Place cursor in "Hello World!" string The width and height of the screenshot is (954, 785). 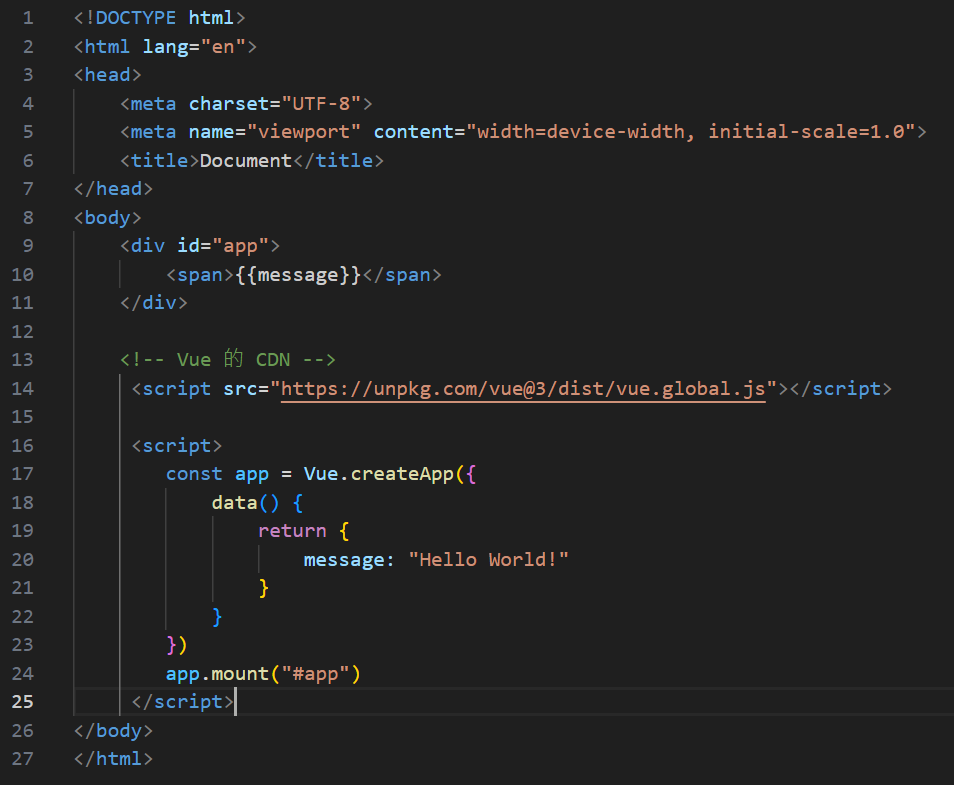coord(488,560)
